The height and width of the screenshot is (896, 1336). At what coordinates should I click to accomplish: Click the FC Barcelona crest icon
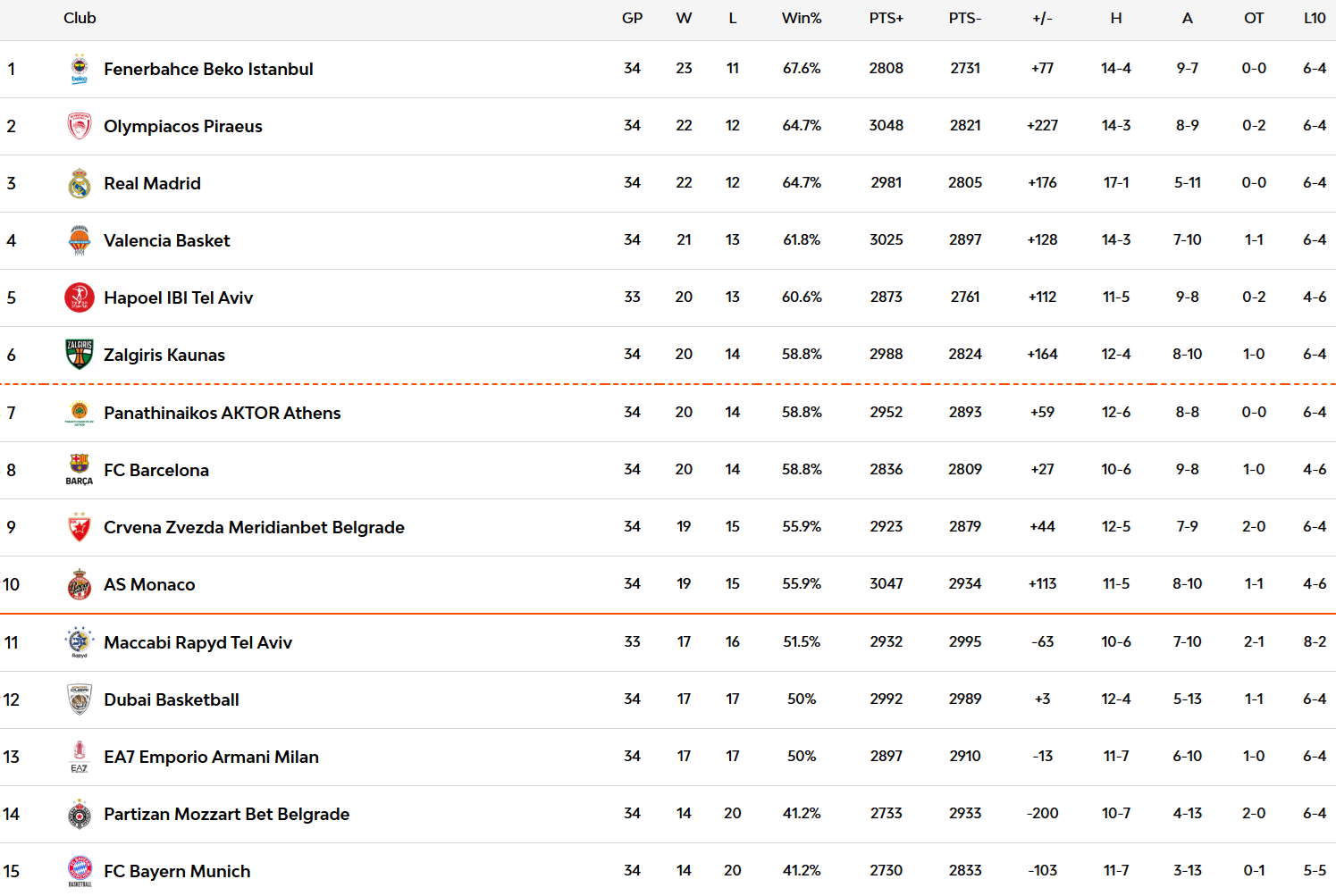click(80, 470)
